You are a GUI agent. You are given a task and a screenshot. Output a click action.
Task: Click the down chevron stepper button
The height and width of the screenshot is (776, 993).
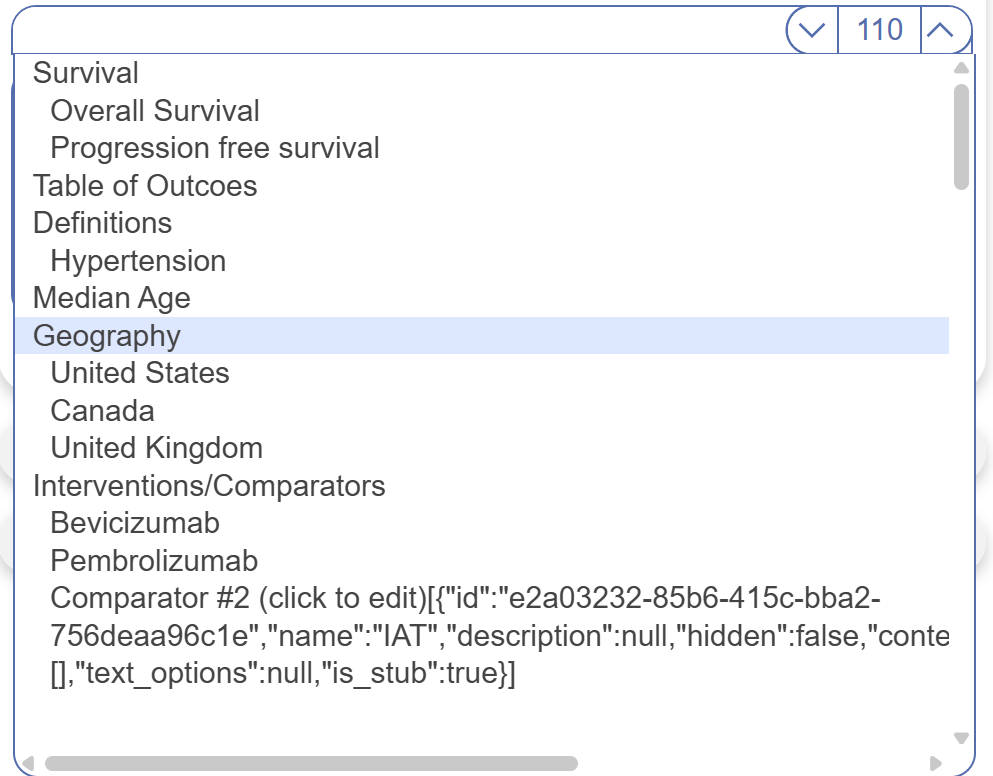click(812, 30)
